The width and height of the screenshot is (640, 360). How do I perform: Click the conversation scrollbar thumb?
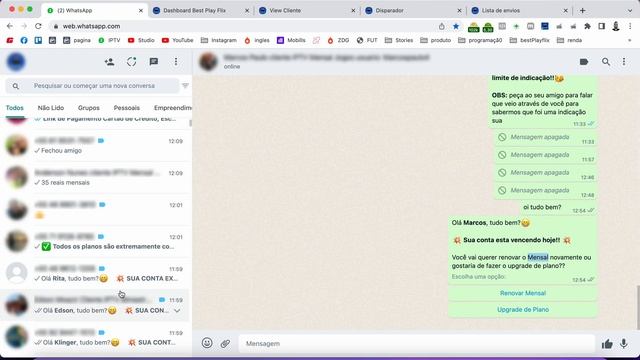[638, 307]
